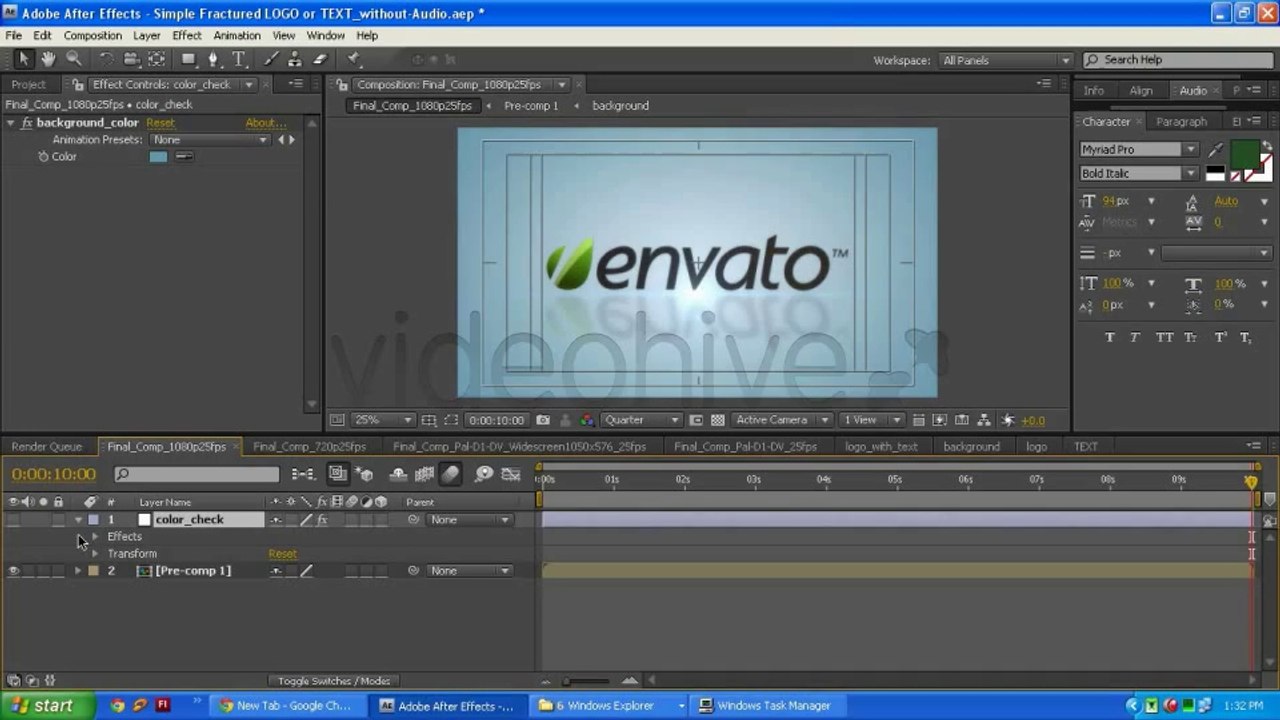
Task: Click the Region of Interest icon
Action: click(x=451, y=420)
